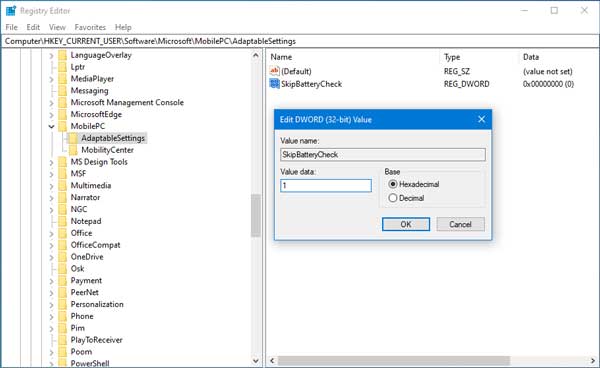The height and width of the screenshot is (368, 600).
Task: Confirm the DWORD edit with OK
Action: 406,224
